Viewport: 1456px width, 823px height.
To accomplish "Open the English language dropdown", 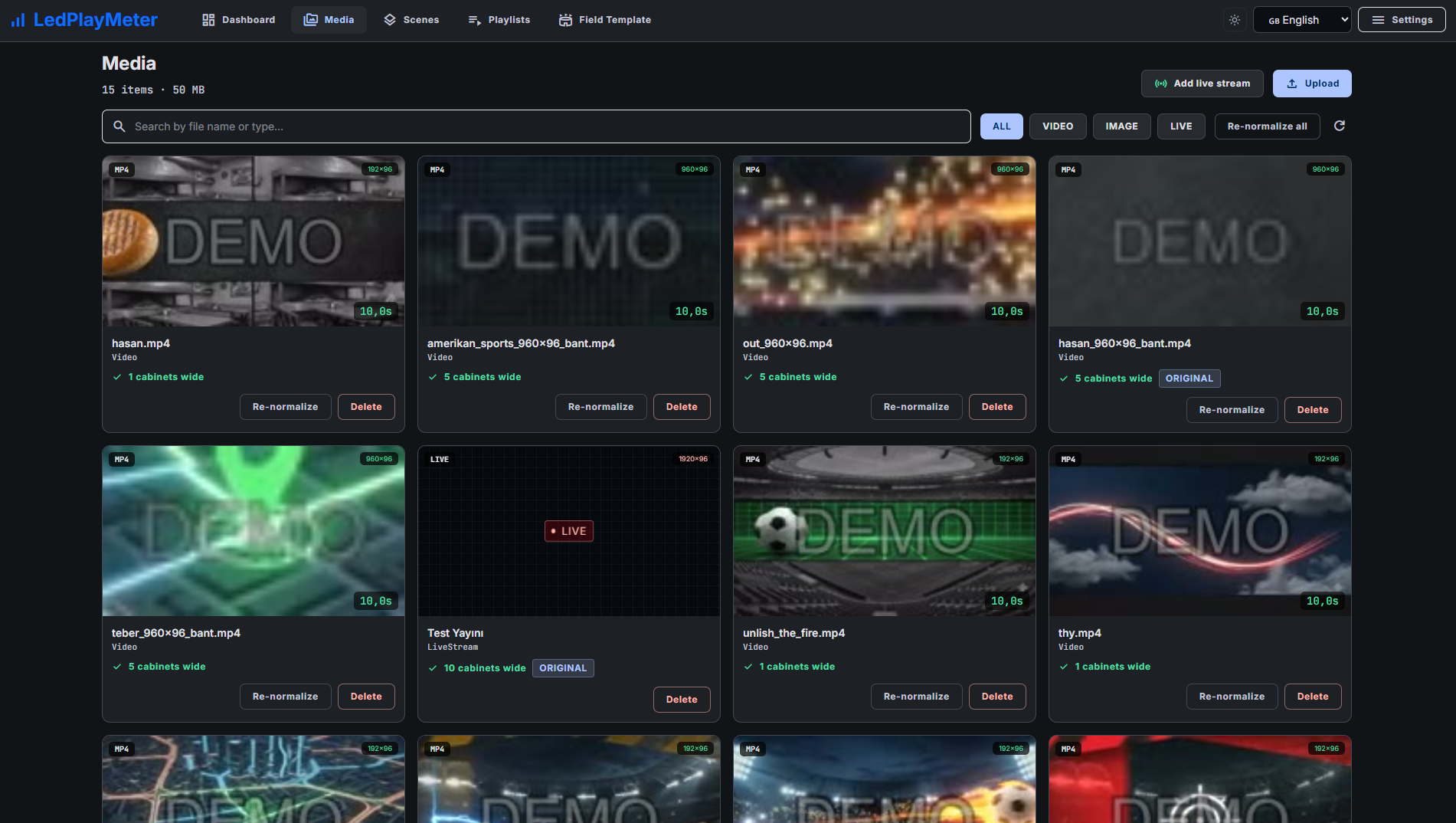I will [1302, 20].
